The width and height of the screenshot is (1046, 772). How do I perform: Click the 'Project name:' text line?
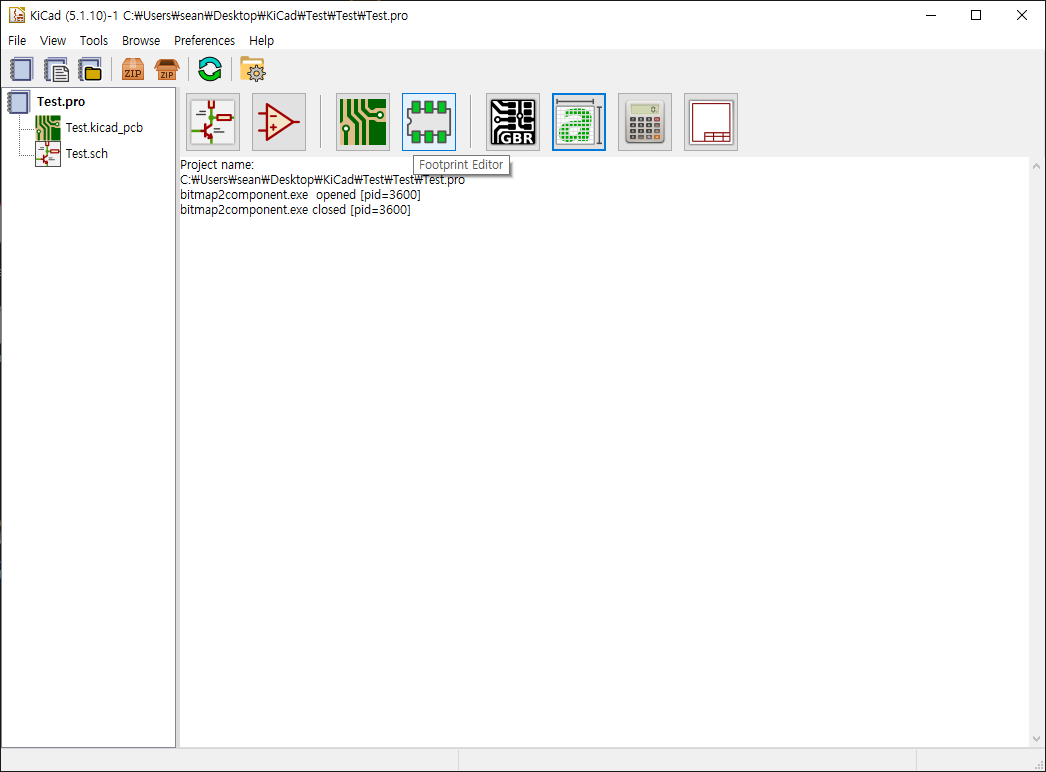[x=217, y=165]
